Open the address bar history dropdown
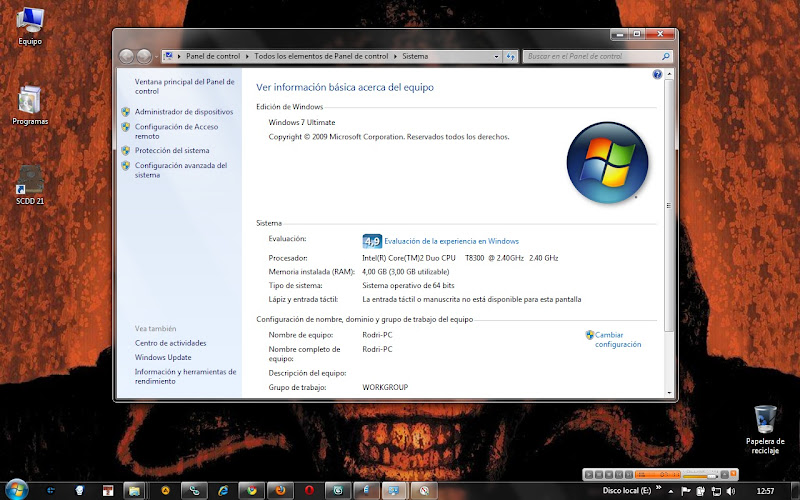Screen dimensions: 800x500 tap(496, 57)
